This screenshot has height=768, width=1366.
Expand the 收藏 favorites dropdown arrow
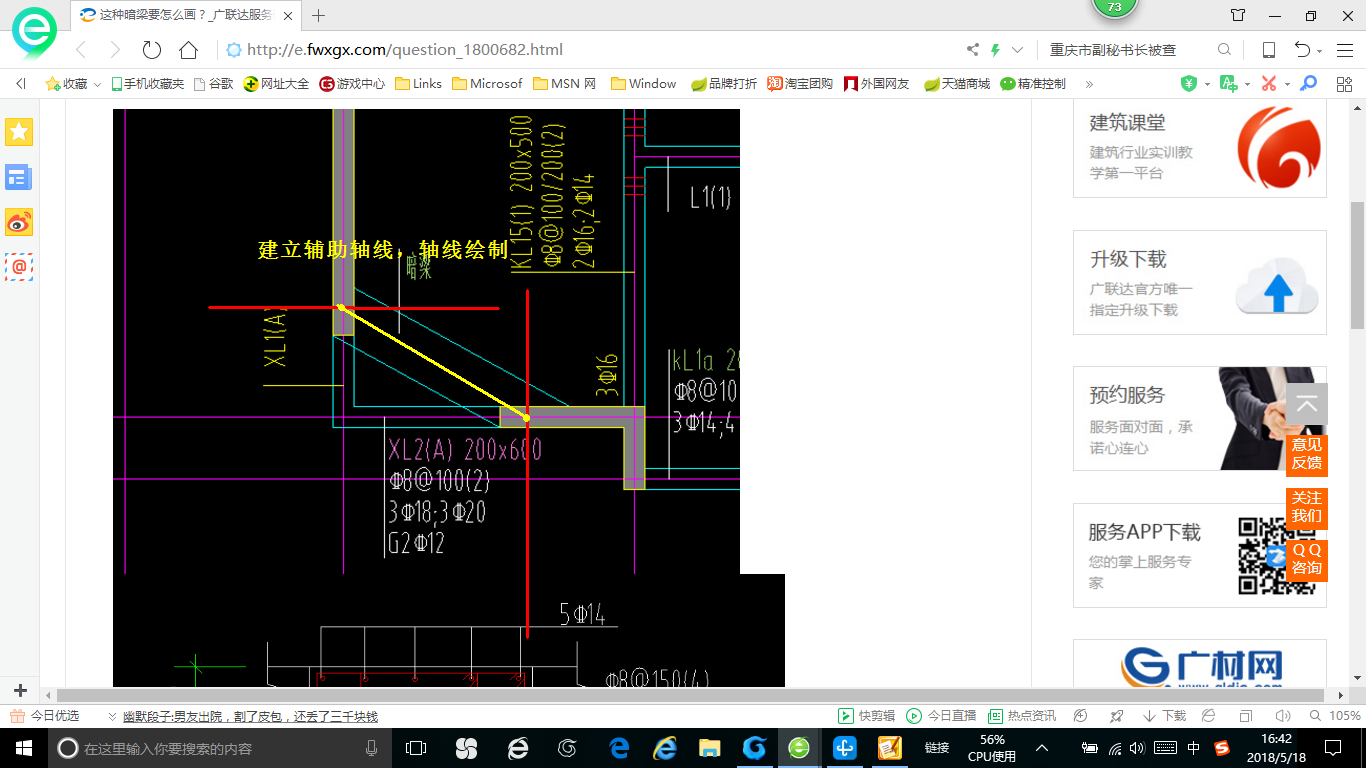pyautogui.click(x=97, y=85)
